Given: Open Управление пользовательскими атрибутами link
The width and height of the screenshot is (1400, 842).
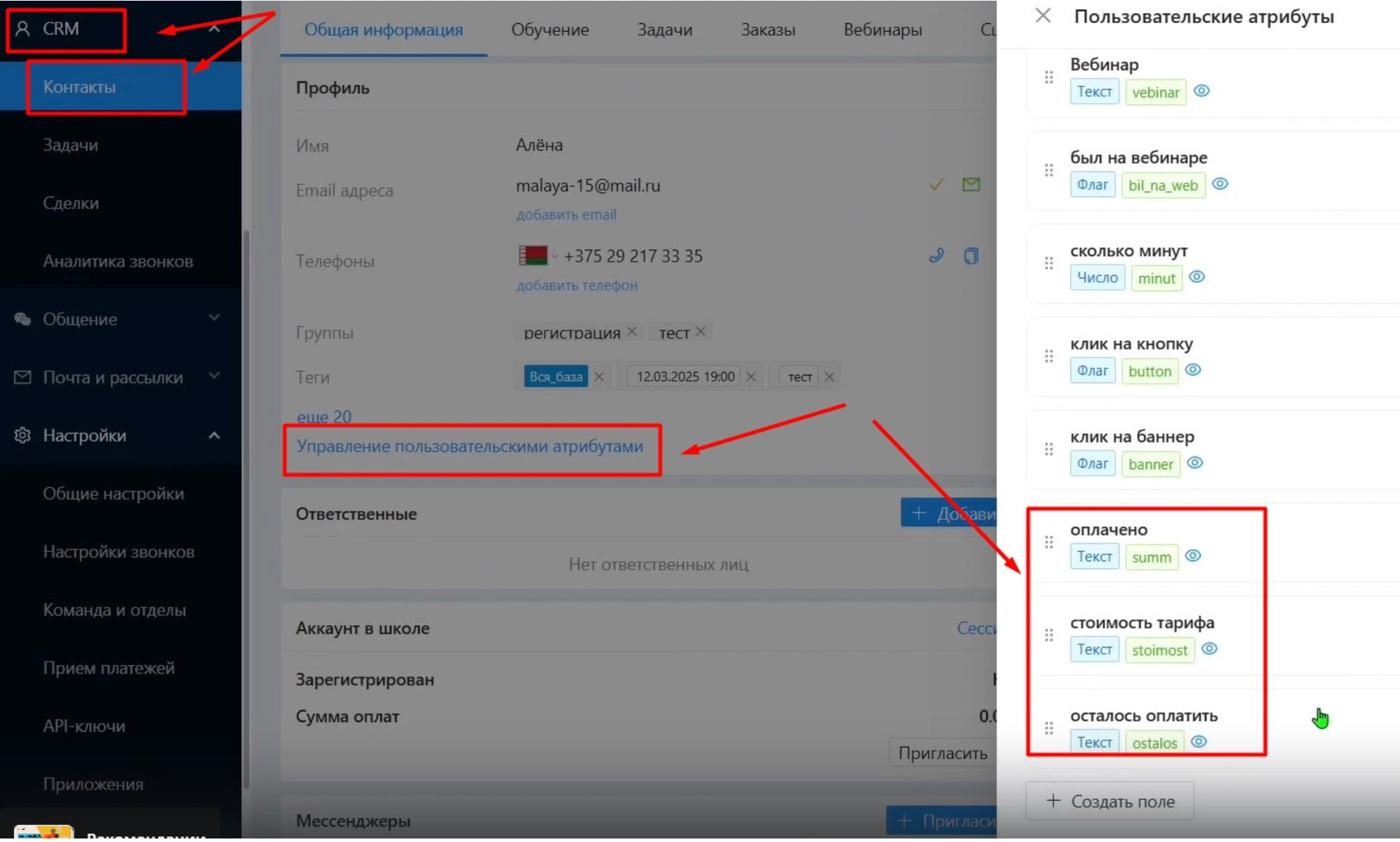Looking at the screenshot, I should (469, 446).
